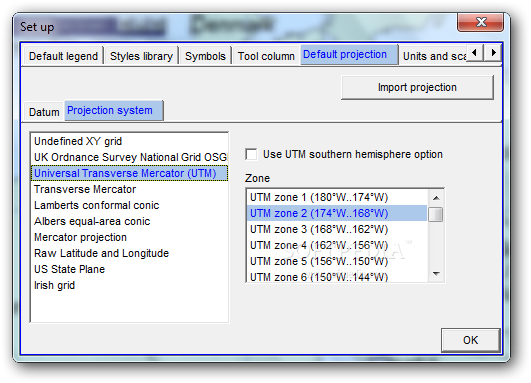The image size is (531, 383).
Task: Switch to the Styles library tab
Action: 141,56
